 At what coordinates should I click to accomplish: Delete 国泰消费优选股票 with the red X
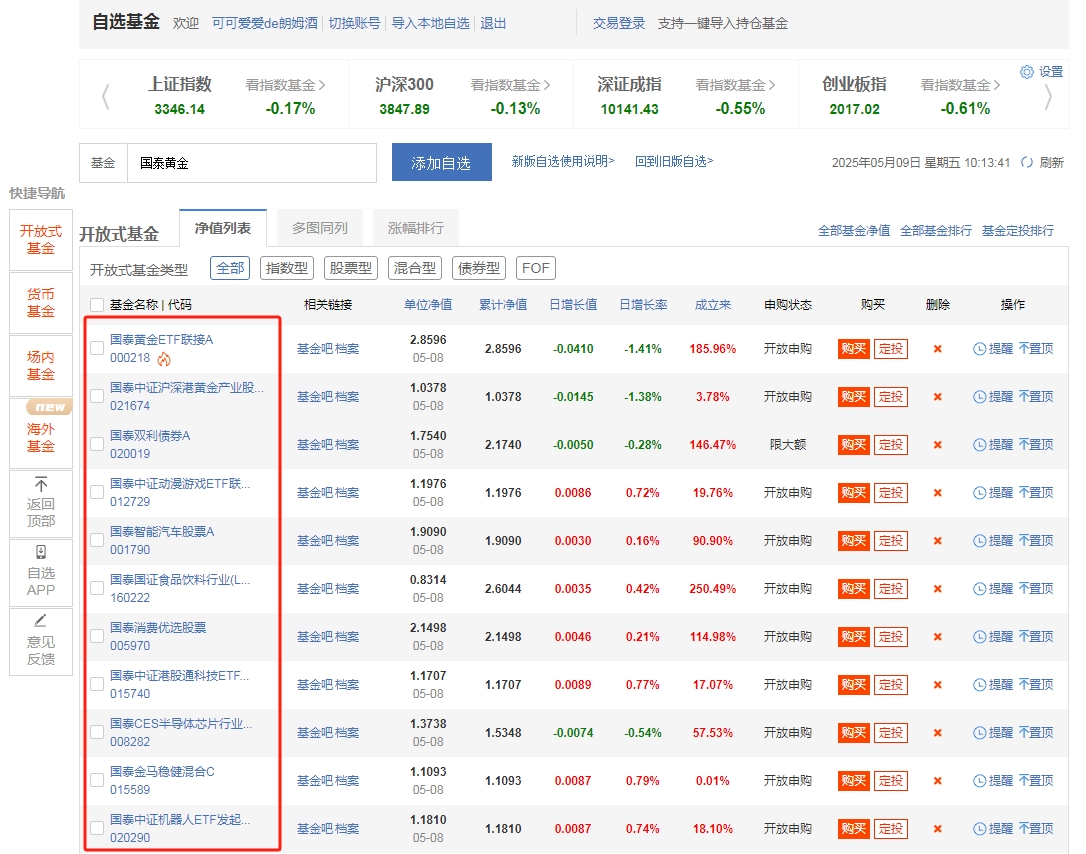(937, 637)
